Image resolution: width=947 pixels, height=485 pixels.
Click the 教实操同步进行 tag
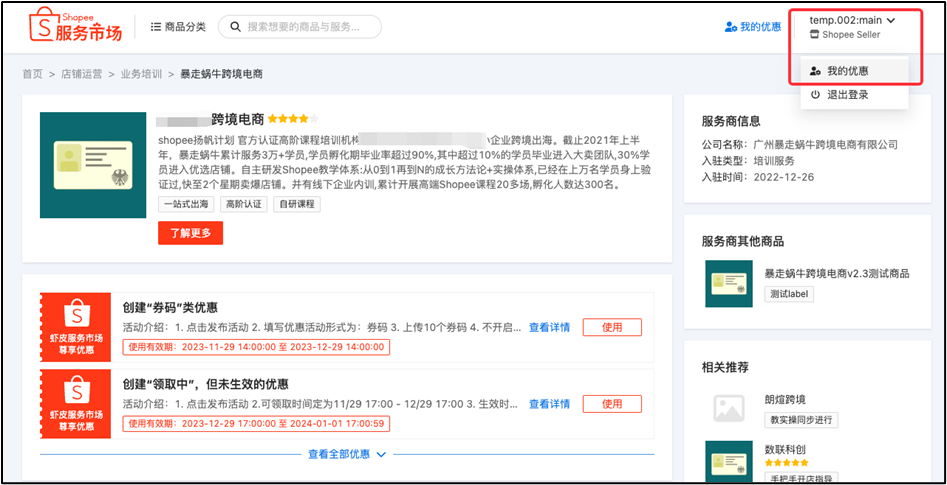click(x=801, y=420)
